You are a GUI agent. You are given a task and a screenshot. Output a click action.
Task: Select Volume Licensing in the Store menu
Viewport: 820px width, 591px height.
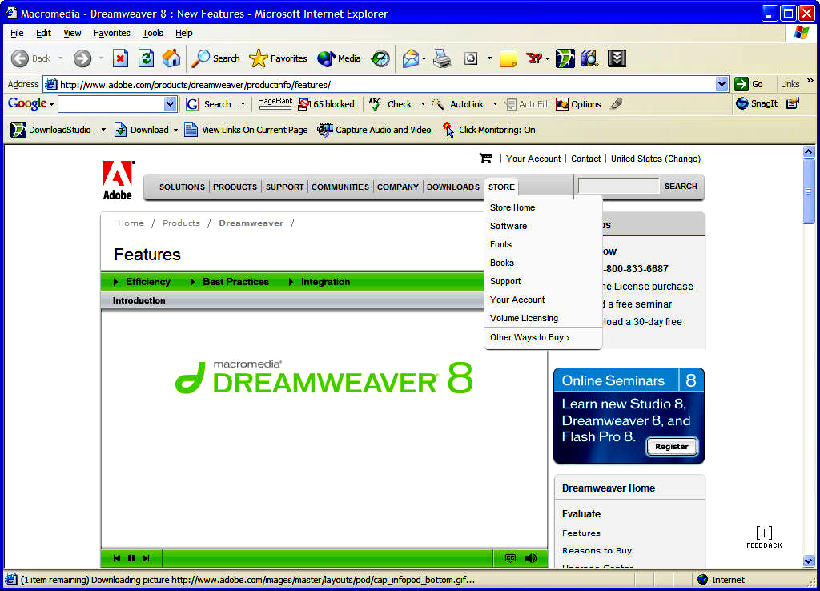tap(524, 318)
